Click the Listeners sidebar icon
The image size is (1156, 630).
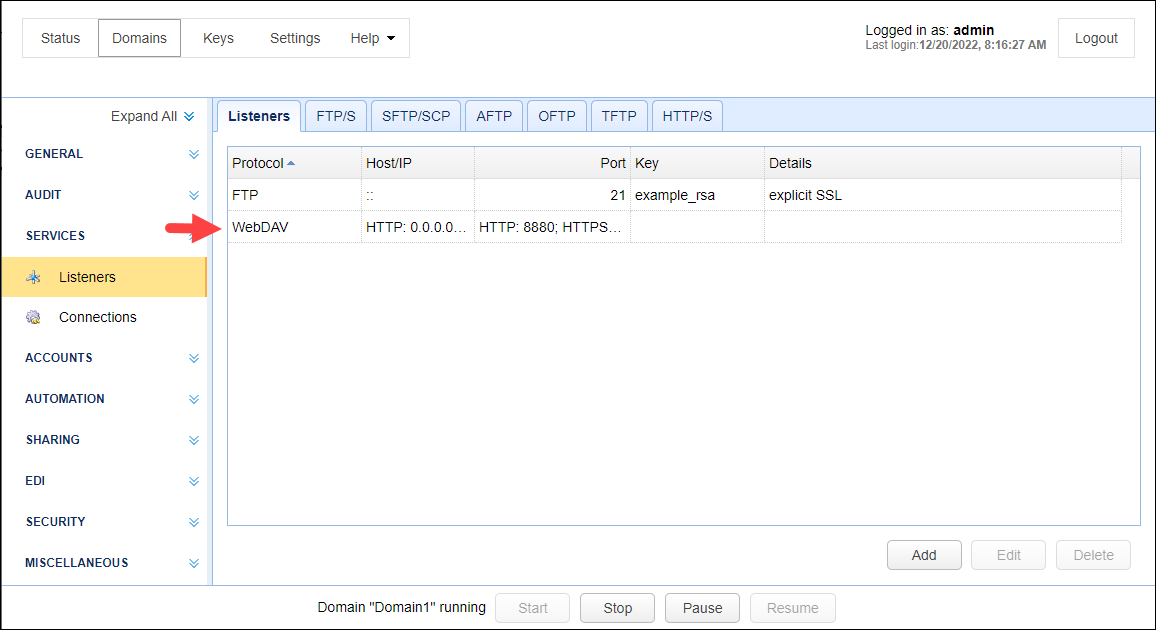pyautogui.click(x=33, y=277)
